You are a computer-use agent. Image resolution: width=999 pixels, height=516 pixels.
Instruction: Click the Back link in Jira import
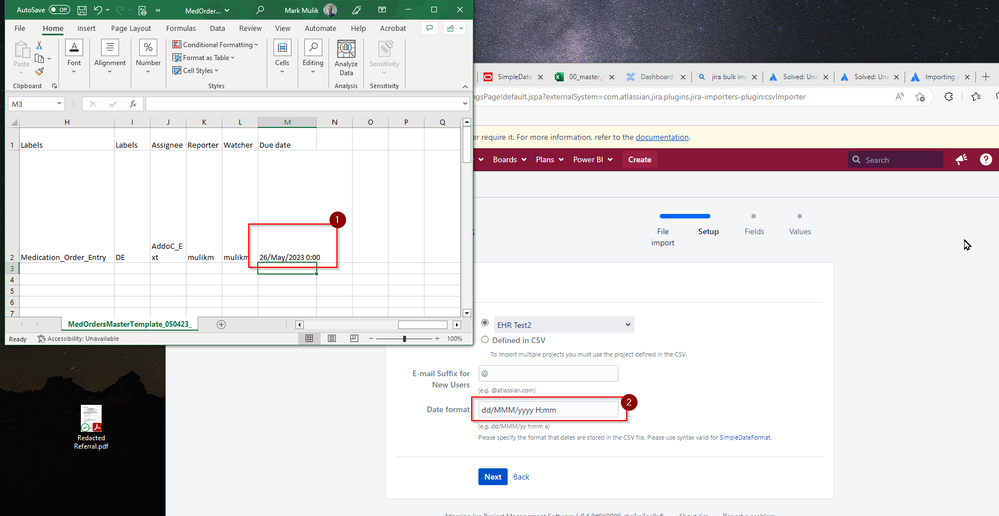[521, 477]
